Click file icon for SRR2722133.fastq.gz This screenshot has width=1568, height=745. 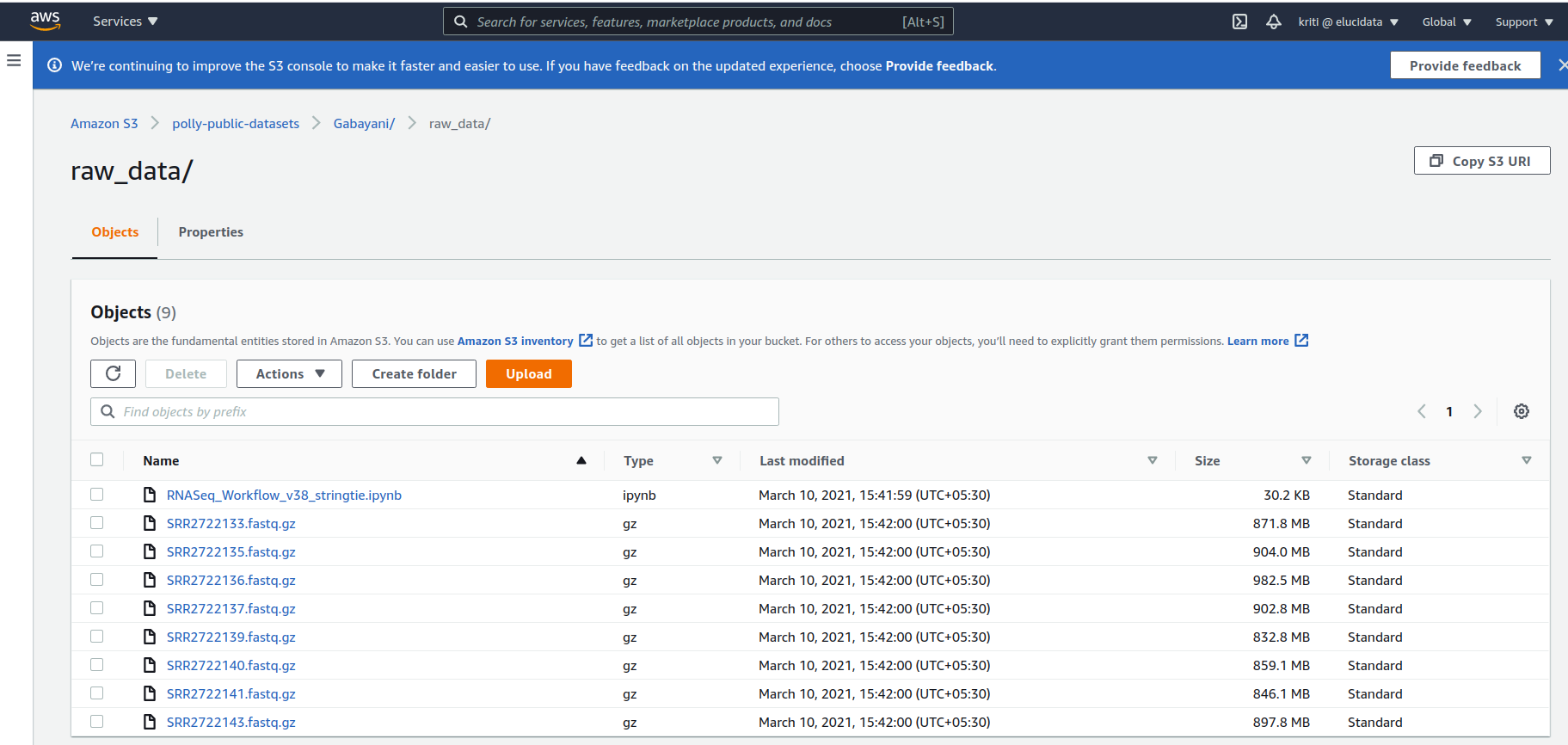coord(150,523)
